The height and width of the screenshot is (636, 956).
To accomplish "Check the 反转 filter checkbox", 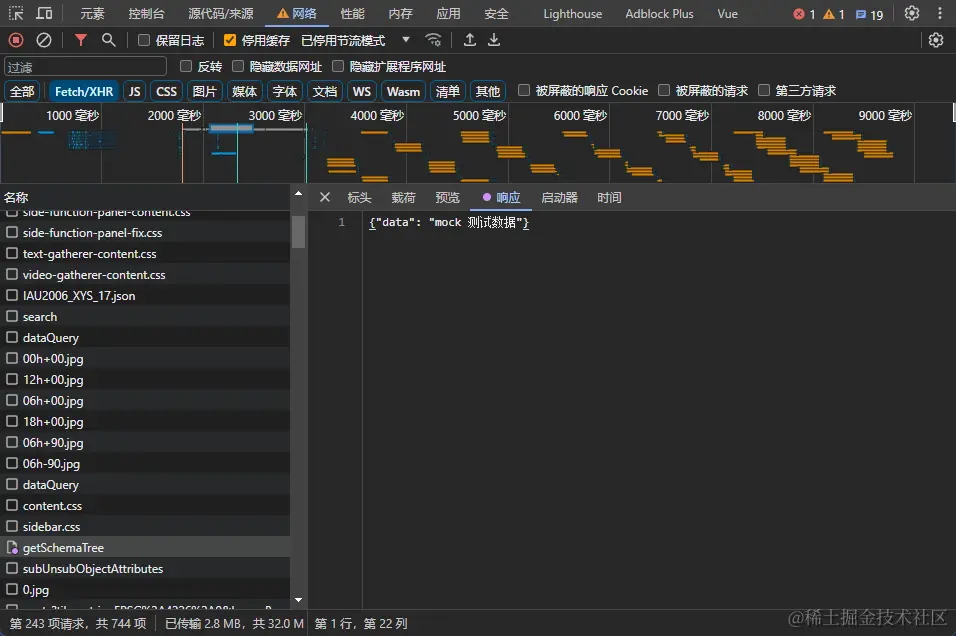I will (186, 66).
